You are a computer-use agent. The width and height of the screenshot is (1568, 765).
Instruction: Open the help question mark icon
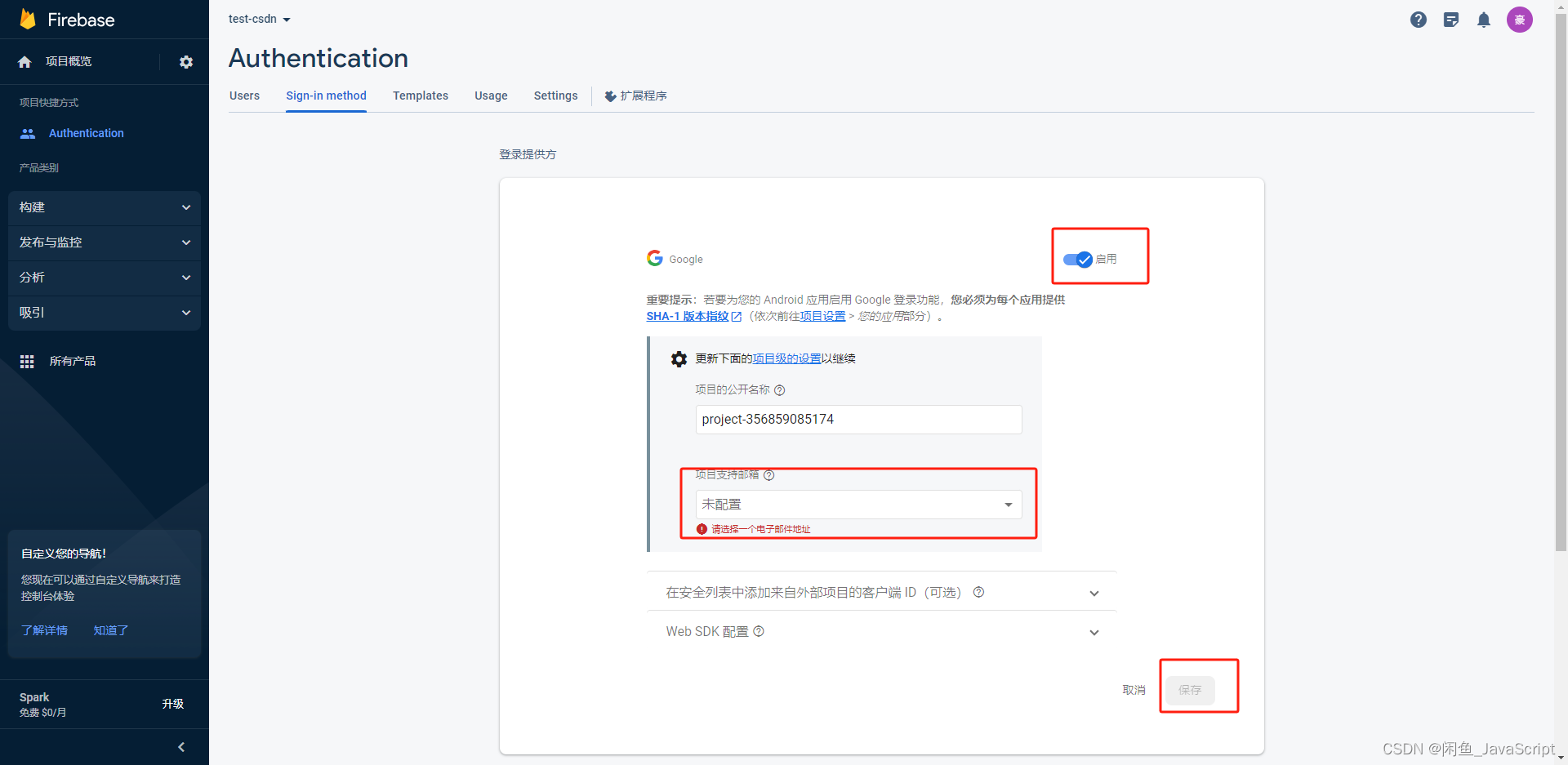1419,20
